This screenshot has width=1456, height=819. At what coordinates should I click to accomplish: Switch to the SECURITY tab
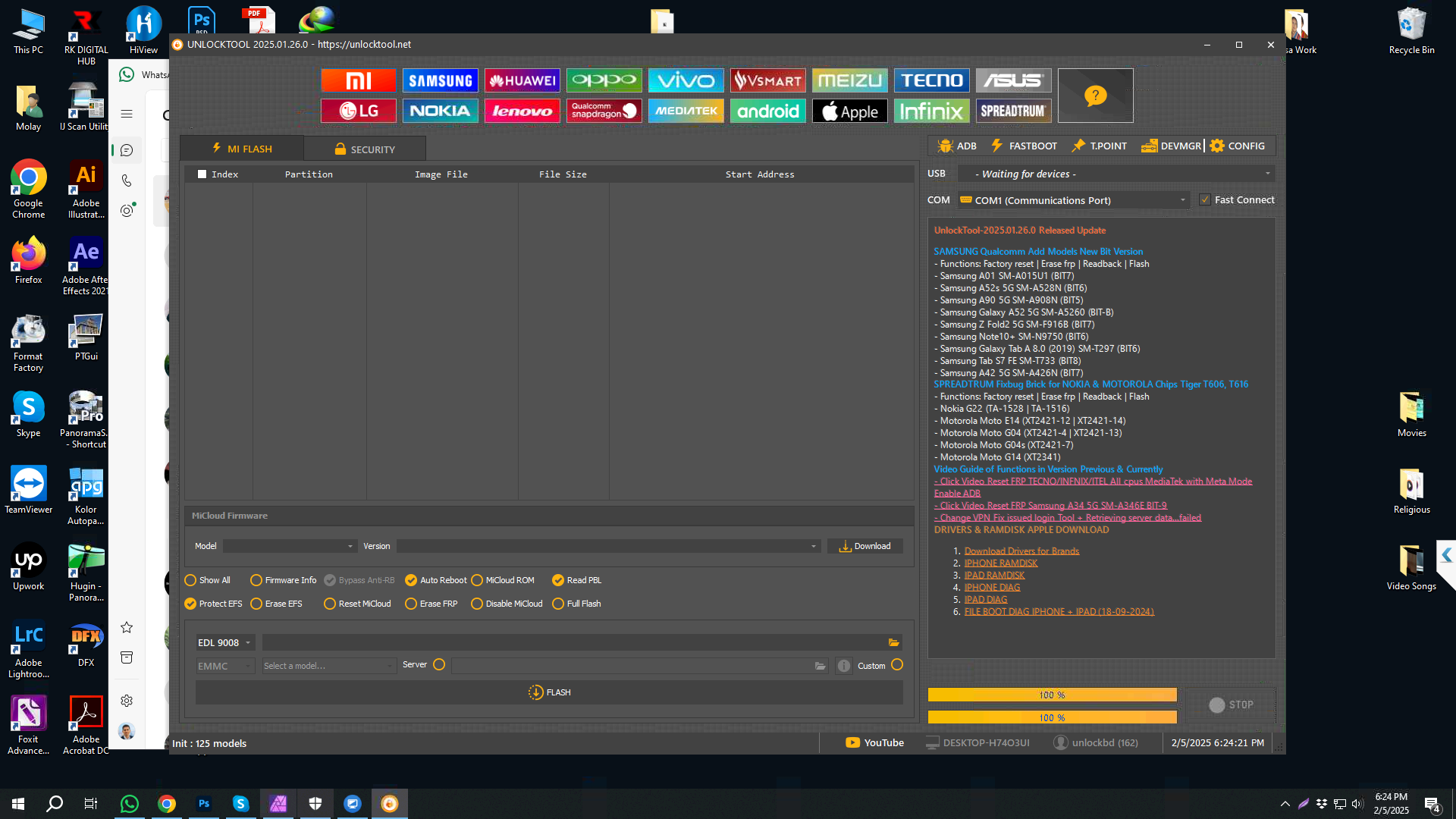tap(366, 148)
